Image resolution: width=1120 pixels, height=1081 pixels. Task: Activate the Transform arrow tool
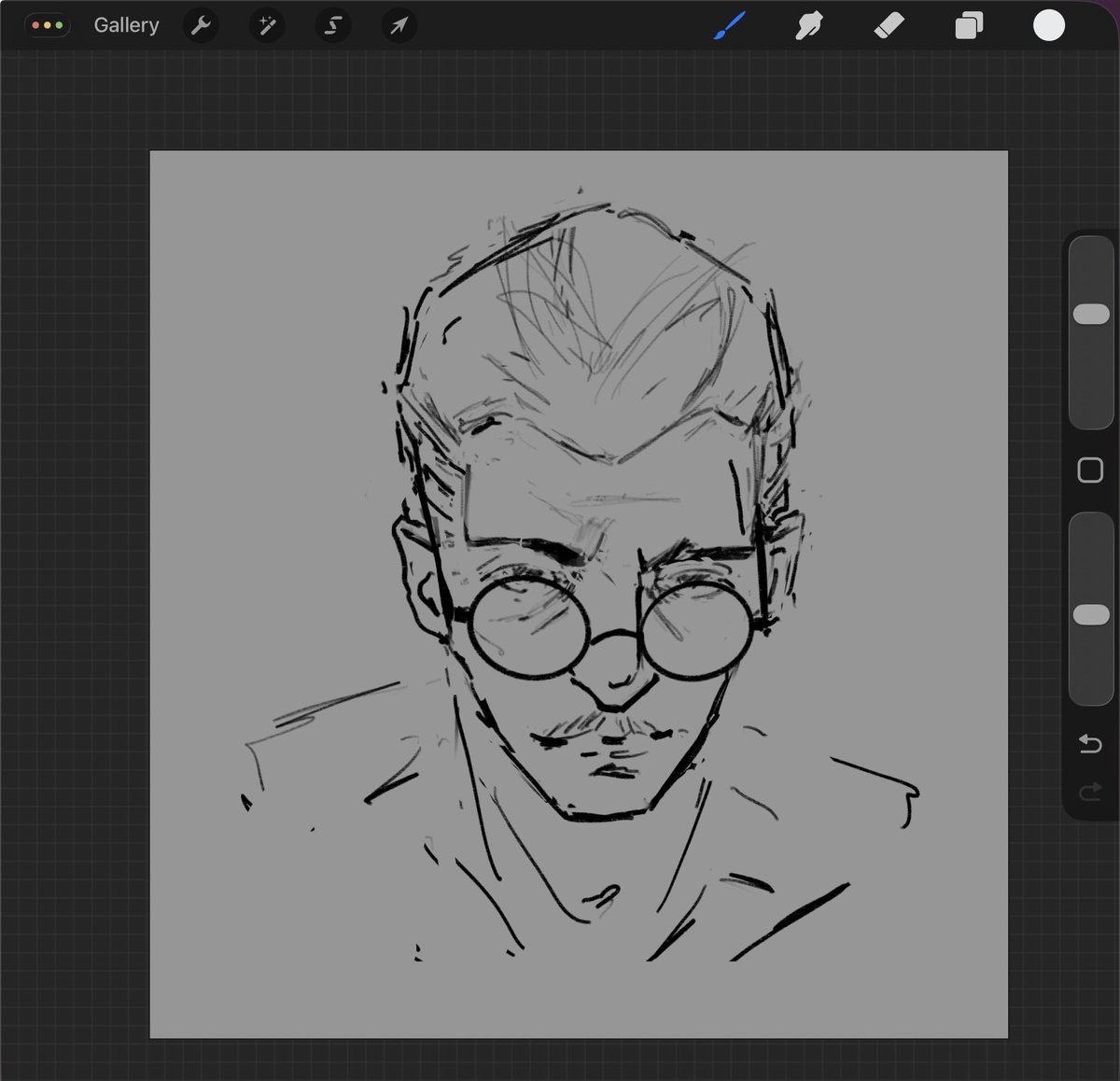click(x=399, y=26)
